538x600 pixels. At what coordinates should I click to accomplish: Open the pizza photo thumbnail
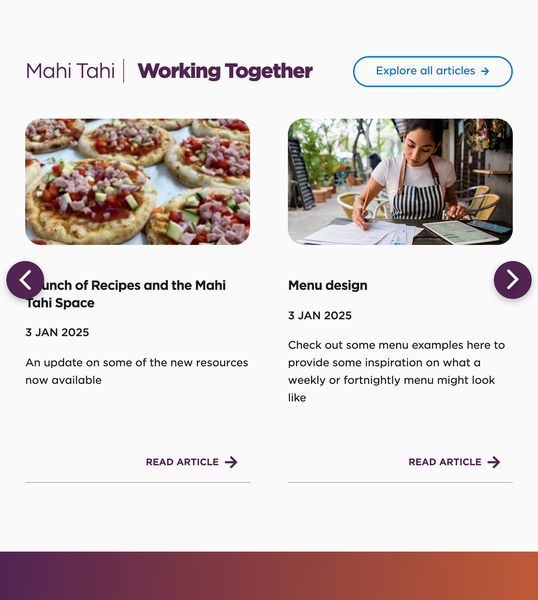[137, 181]
